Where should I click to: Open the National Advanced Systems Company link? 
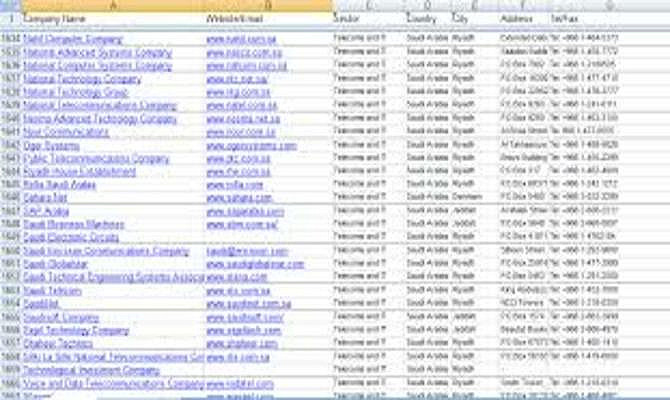(98, 53)
